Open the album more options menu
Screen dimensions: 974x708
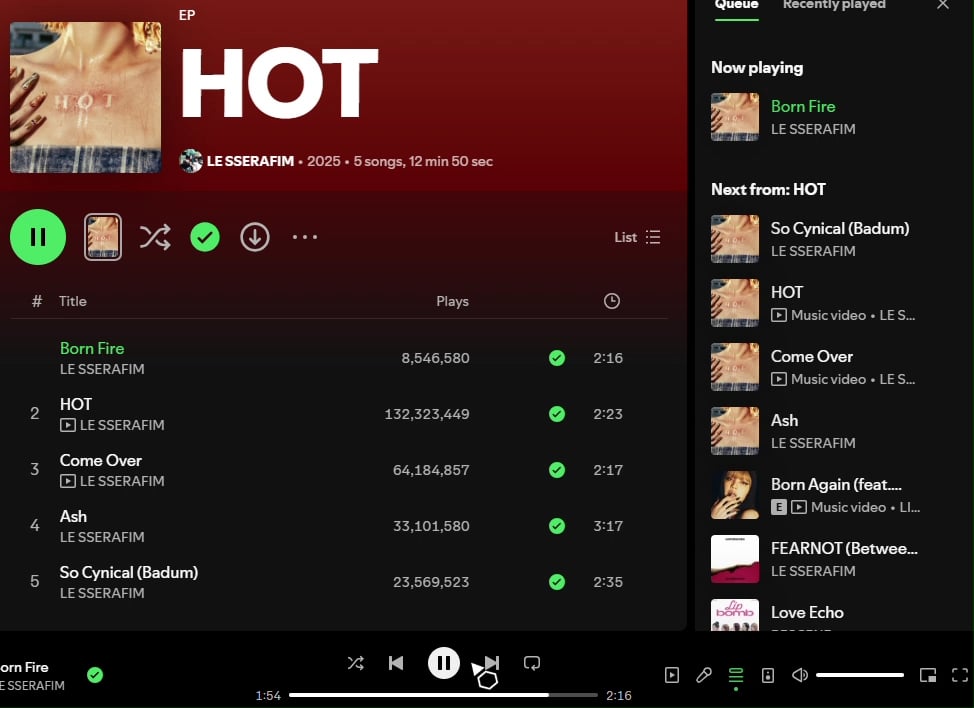click(x=305, y=237)
